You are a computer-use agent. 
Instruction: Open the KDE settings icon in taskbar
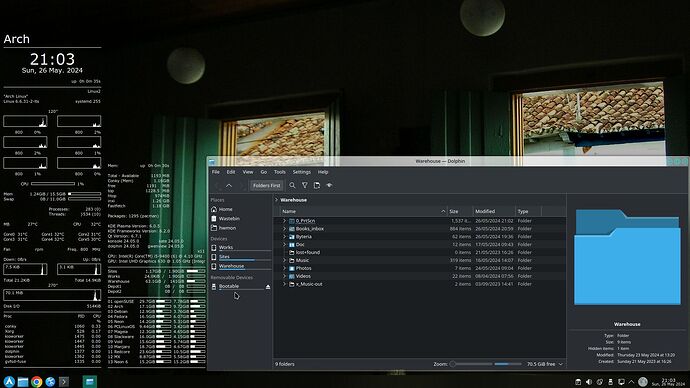[x=50, y=381]
